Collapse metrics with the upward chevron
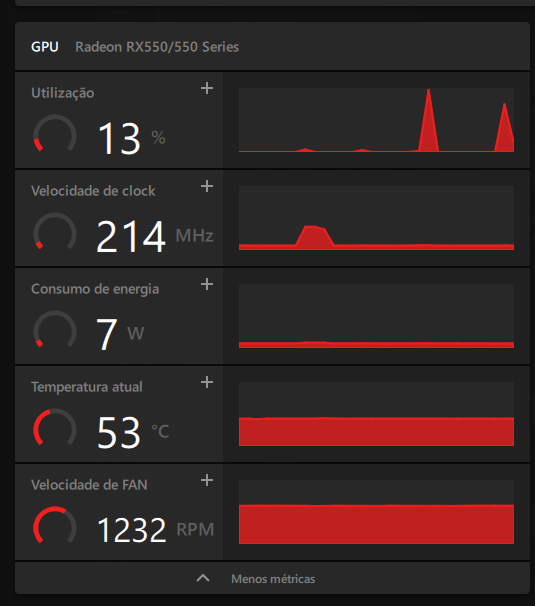The height and width of the screenshot is (606, 535). pos(203,579)
